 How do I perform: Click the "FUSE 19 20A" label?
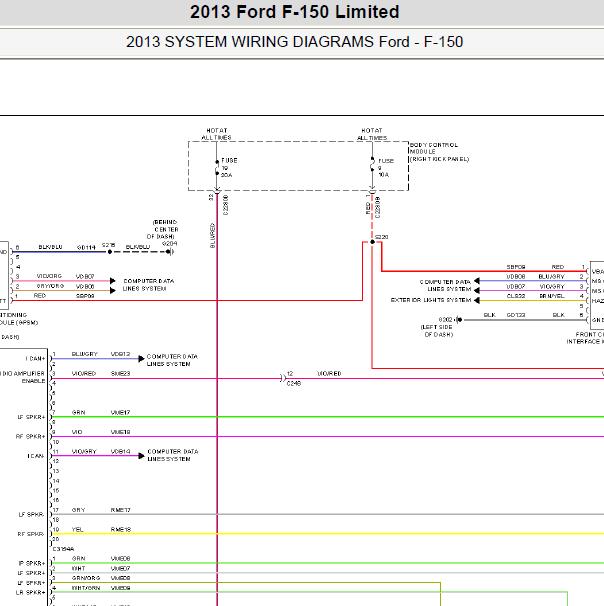point(229,167)
